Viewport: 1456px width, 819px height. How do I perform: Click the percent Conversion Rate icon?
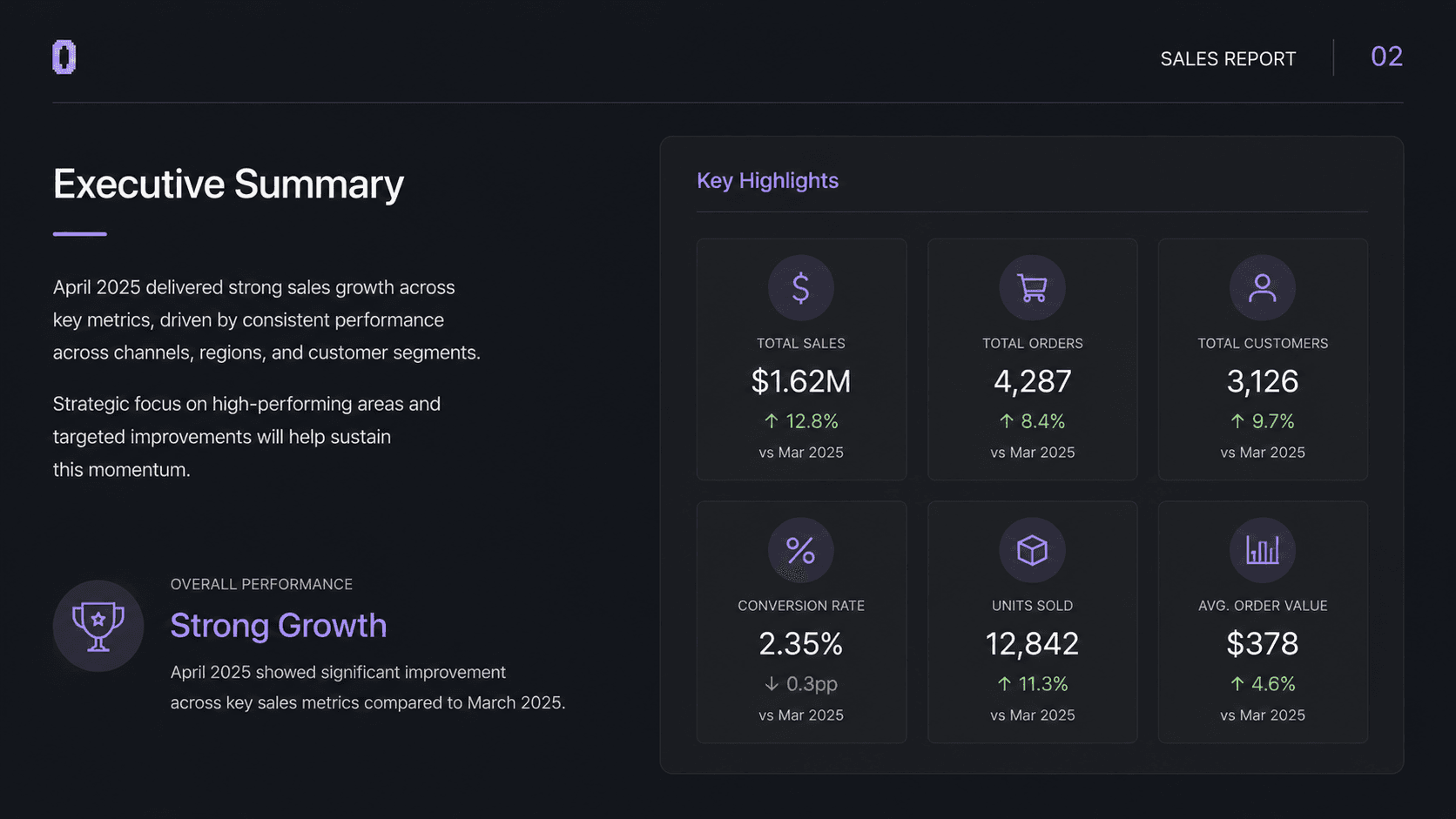tap(800, 550)
